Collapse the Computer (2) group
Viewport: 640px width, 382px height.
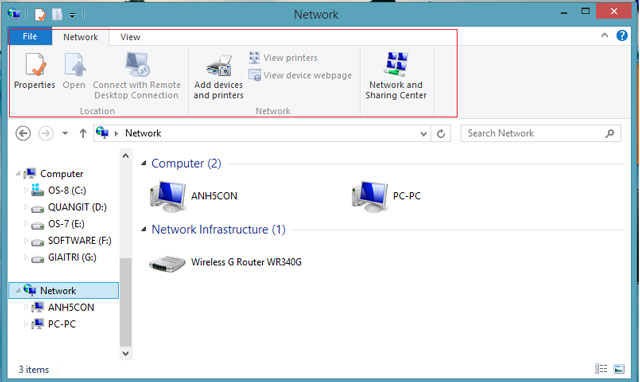pos(144,163)
